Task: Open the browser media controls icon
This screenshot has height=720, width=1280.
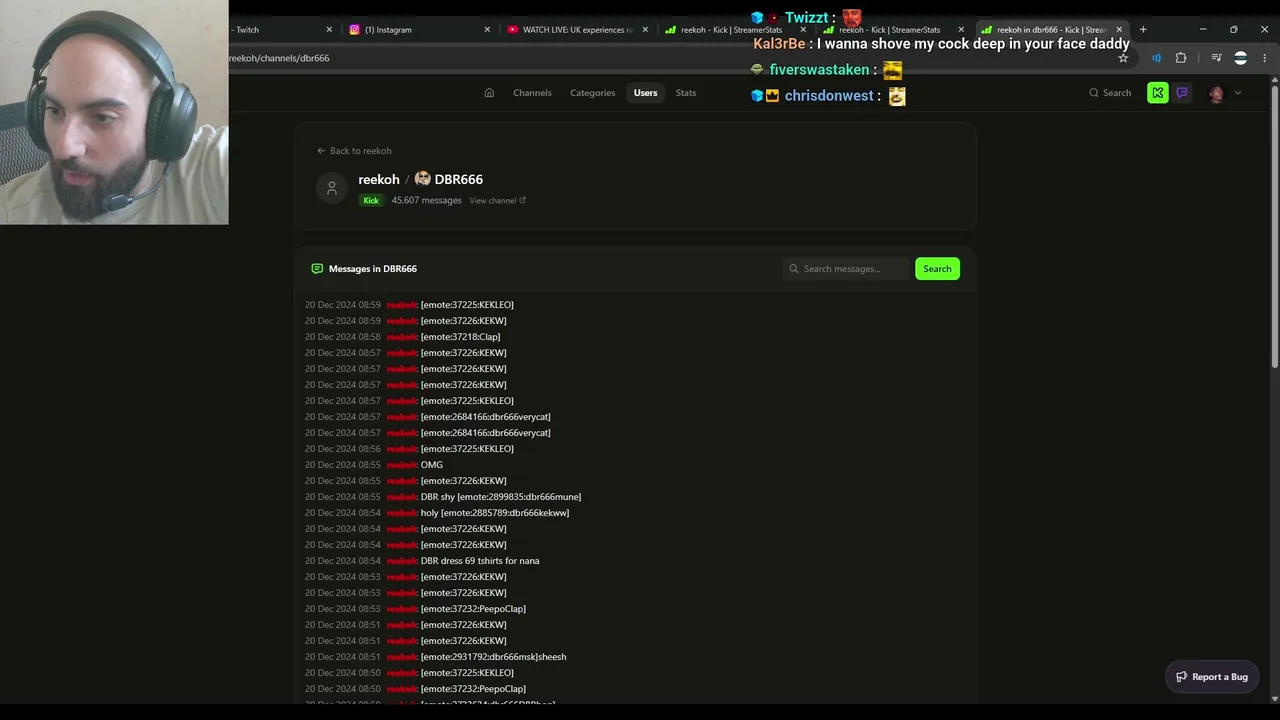Action: 1216,58
